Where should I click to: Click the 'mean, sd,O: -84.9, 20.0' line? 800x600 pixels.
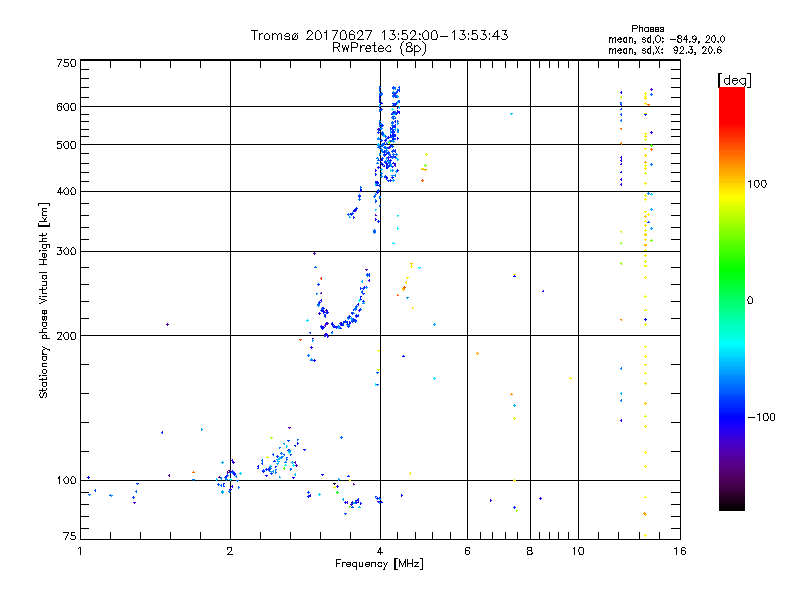pos(666,39)
